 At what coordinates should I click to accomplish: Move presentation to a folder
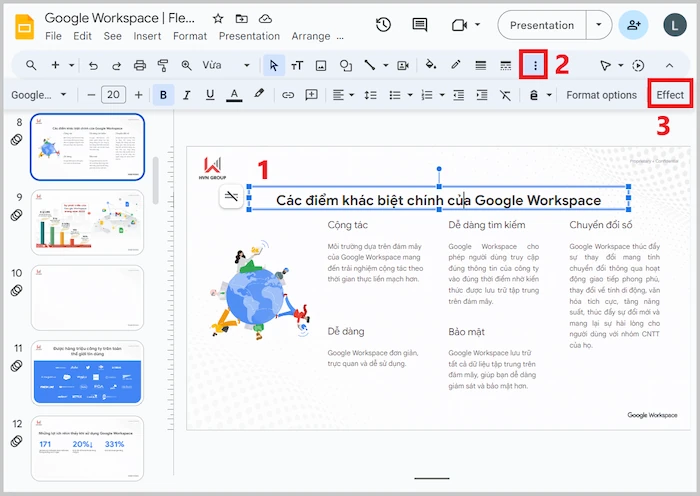pyautogui.click(x=242, y=18)
